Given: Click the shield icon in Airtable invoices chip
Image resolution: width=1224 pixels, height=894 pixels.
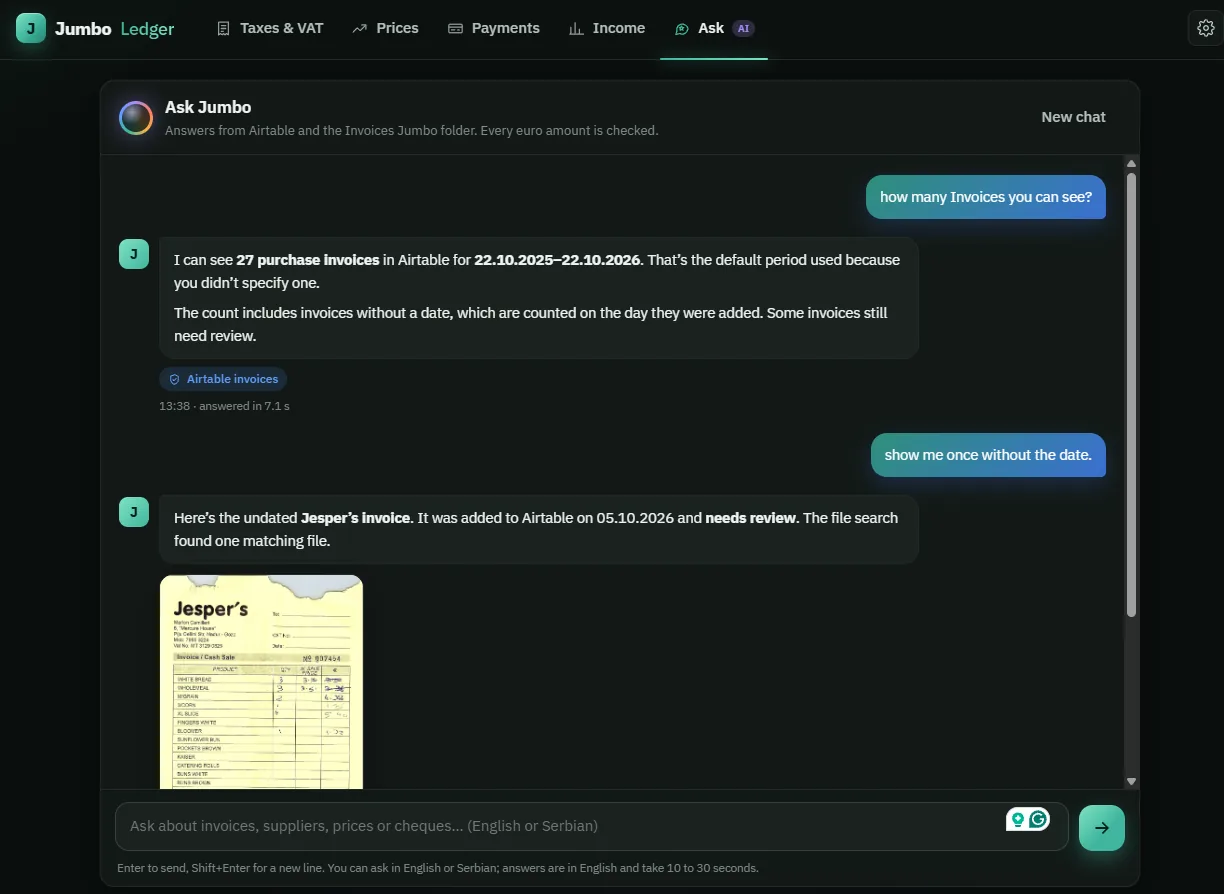Looking at the screenshot, I should [174, 379].
